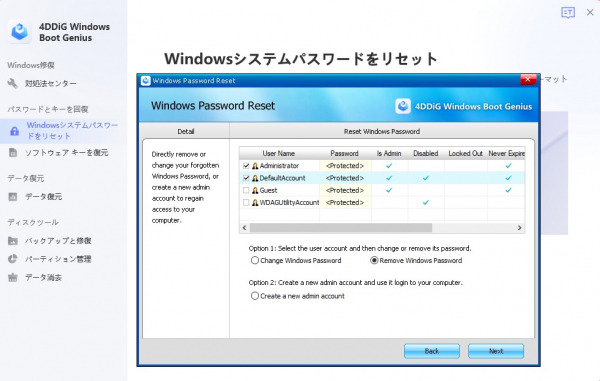Select Create a new admin account option
Image resolution: width=600 pixels, height=381 pixels.
click(x=255, y=296)
